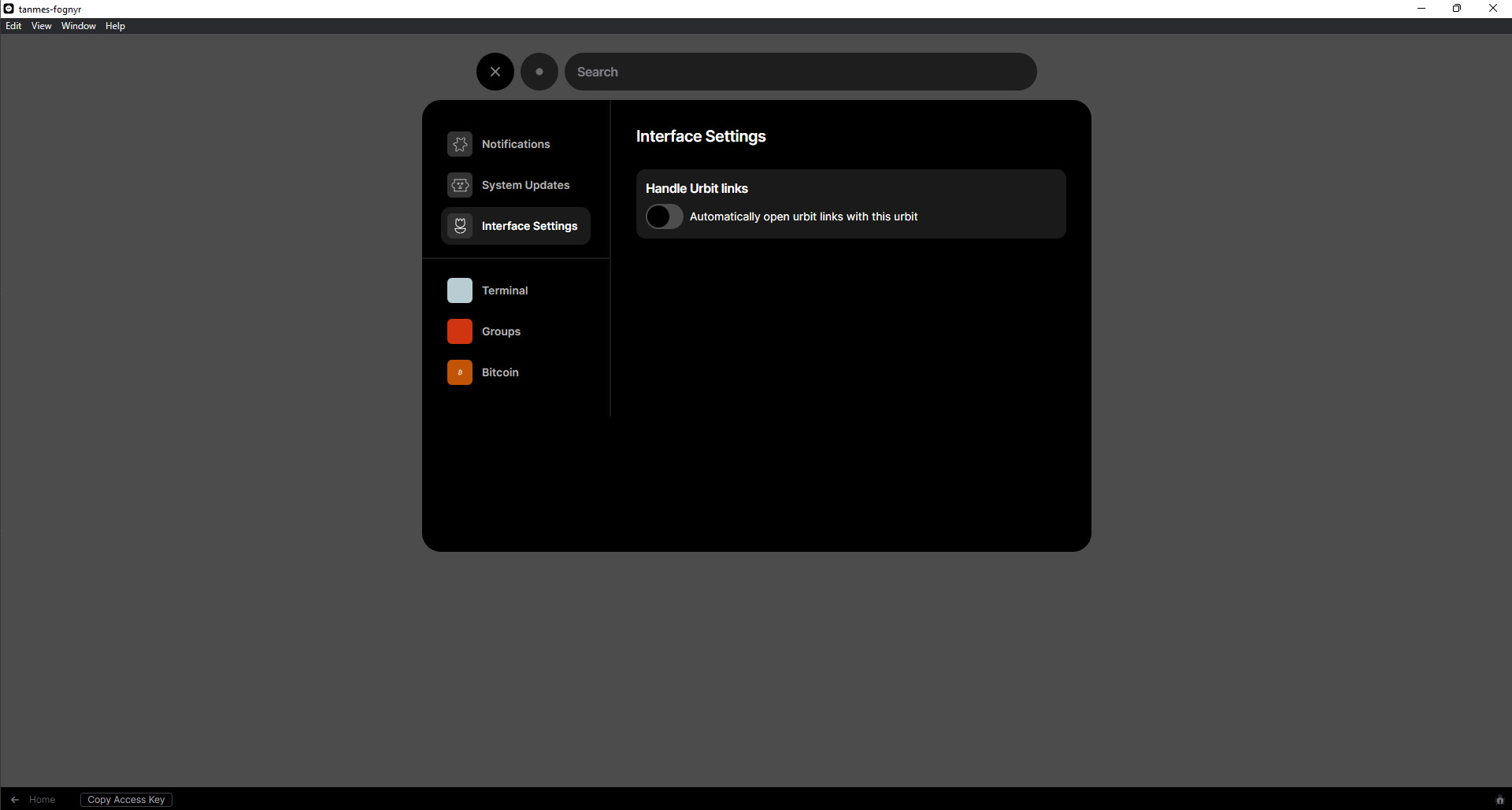This screenshot has height=810, width=1512.
Task: Open the Window menu
Action: point(79,26)
